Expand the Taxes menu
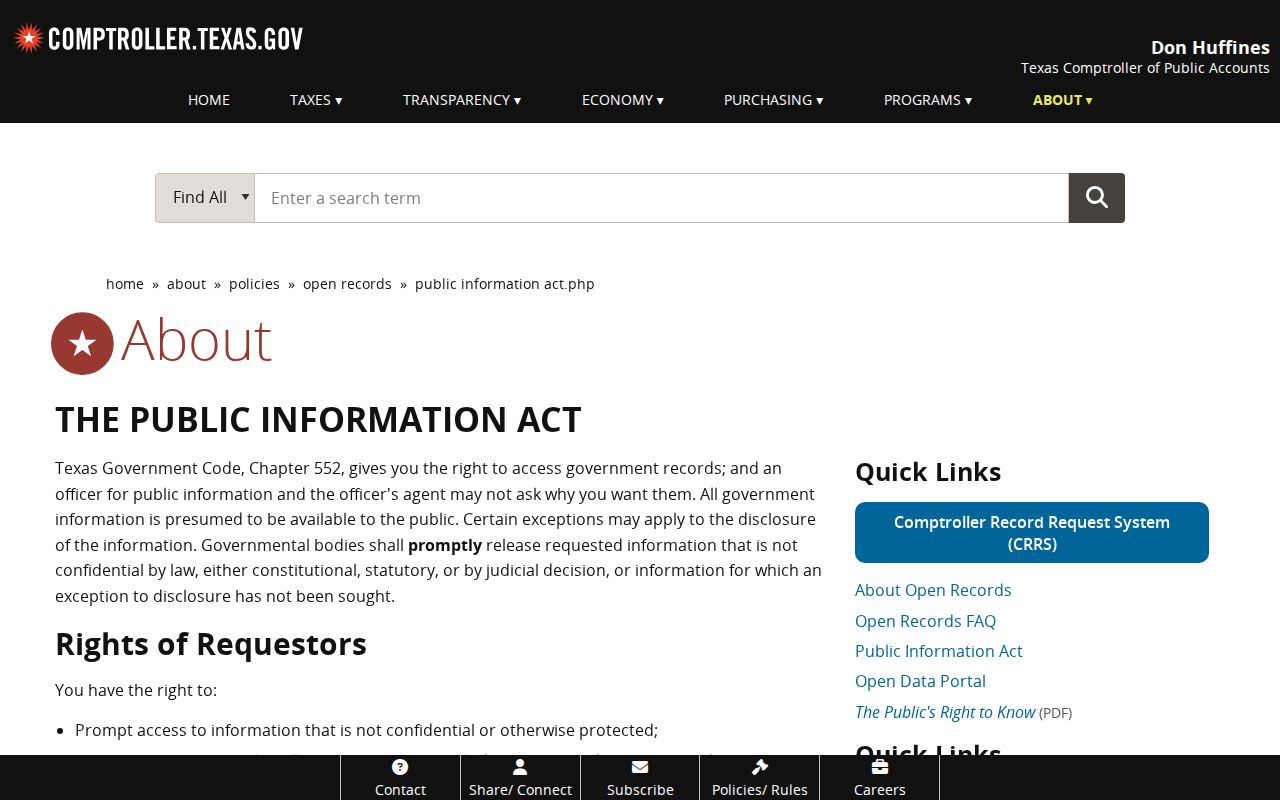The image size is (1280, 800). point(316,100)
